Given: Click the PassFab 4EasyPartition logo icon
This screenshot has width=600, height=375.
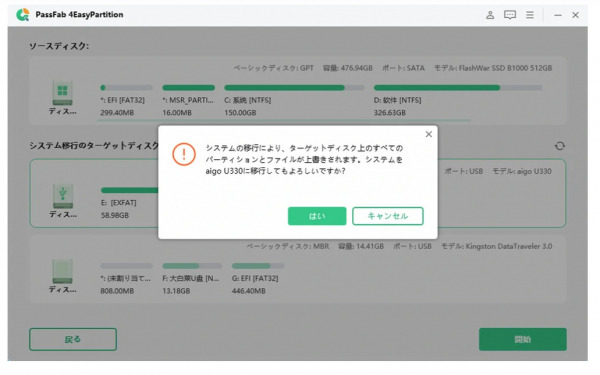Looking at the screenshot, I should tap(23, 15).
